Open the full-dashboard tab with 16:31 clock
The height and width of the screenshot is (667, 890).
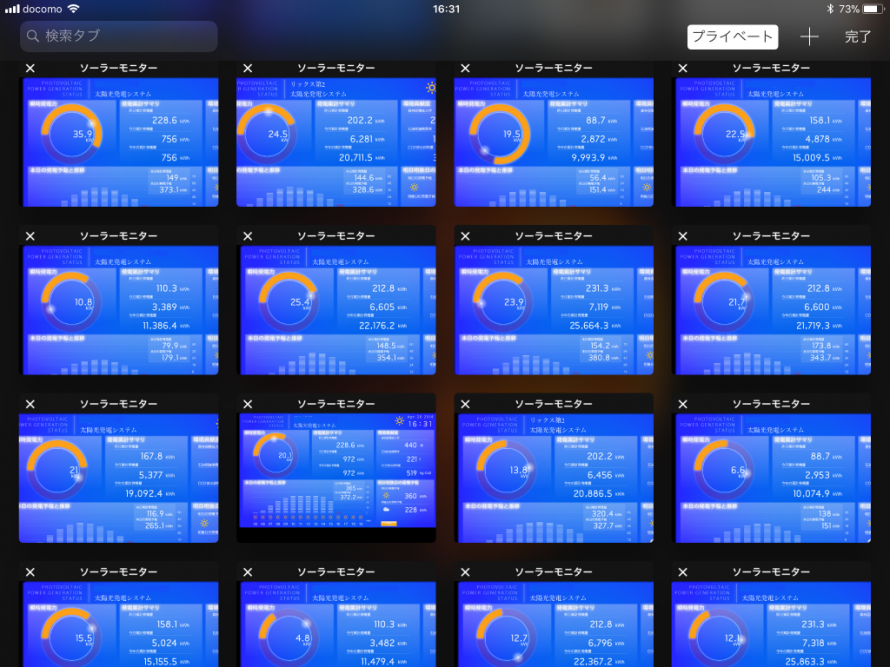point(336,470)
